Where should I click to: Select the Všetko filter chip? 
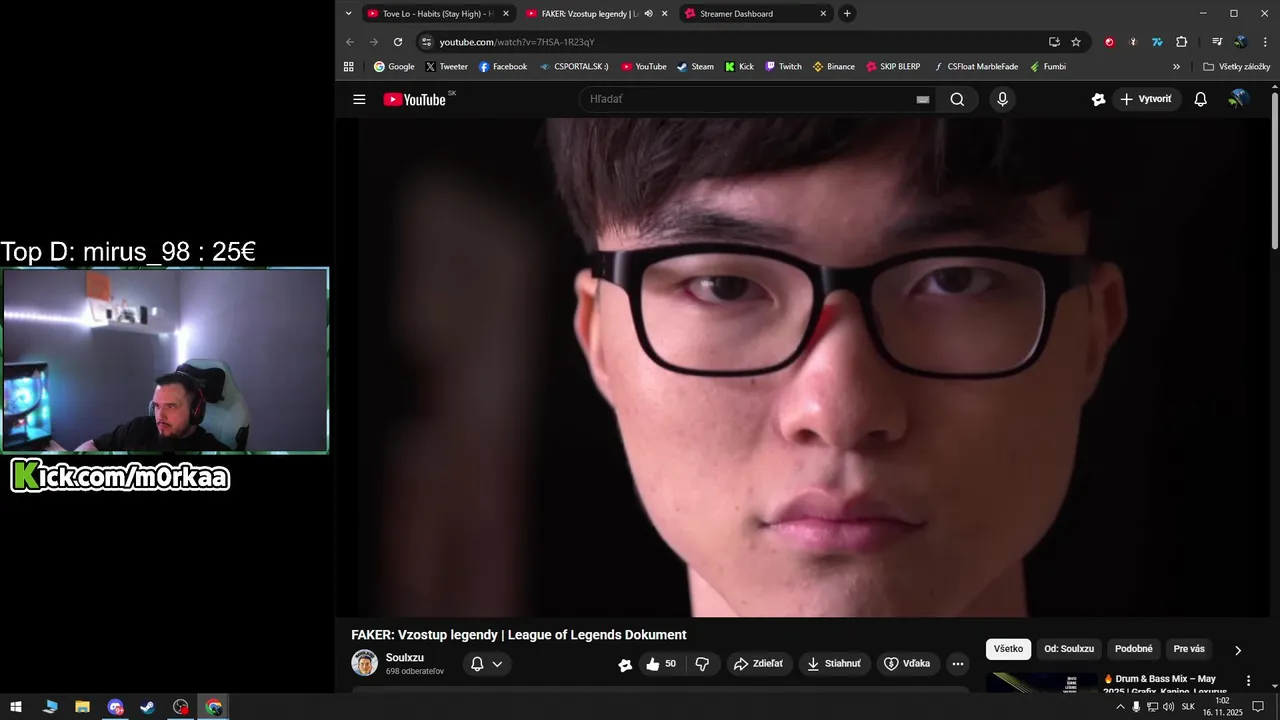(1008, 649)
